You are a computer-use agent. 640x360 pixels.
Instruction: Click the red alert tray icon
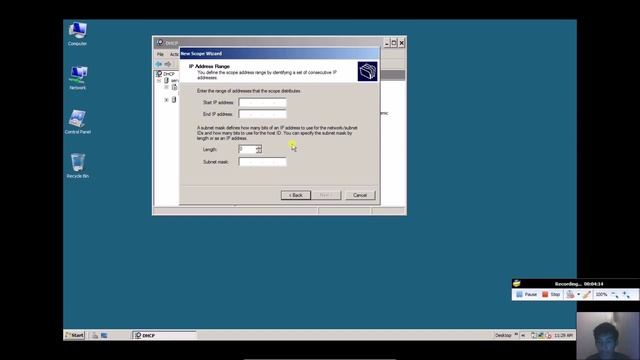(548, 336)
